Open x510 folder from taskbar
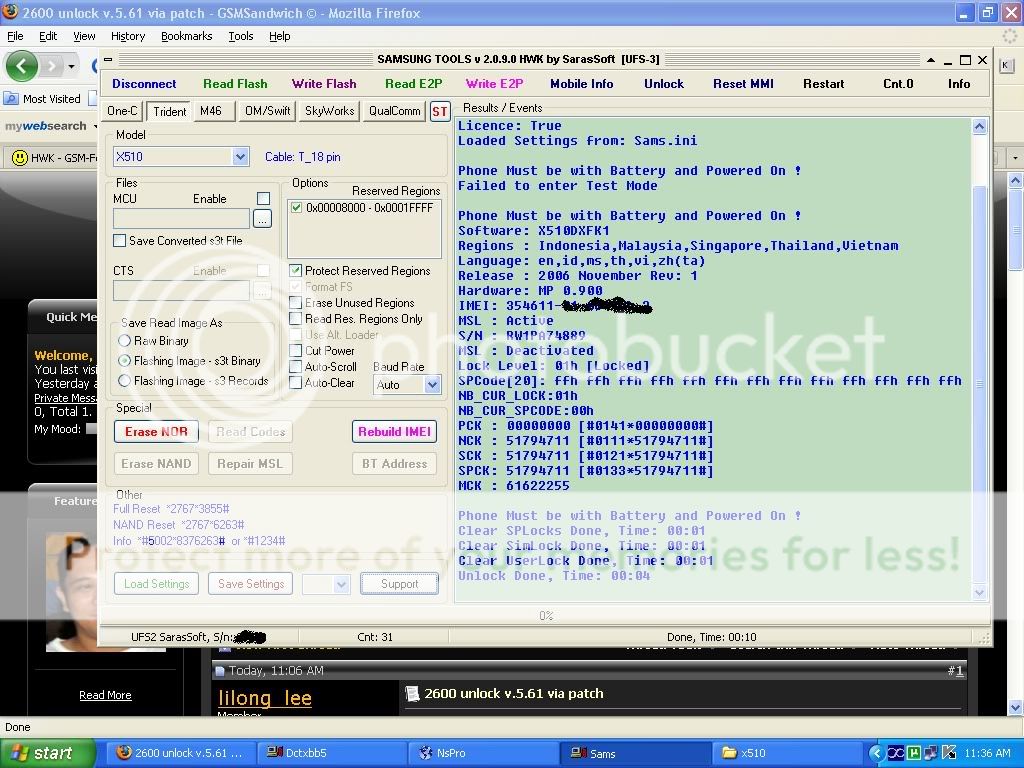 click(x=787, y=753)
